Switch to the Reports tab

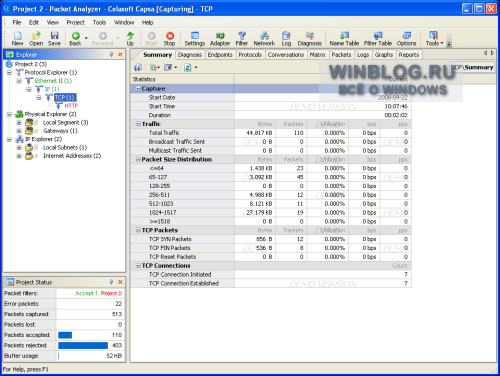pyautogui.click(x=409, y=55)
